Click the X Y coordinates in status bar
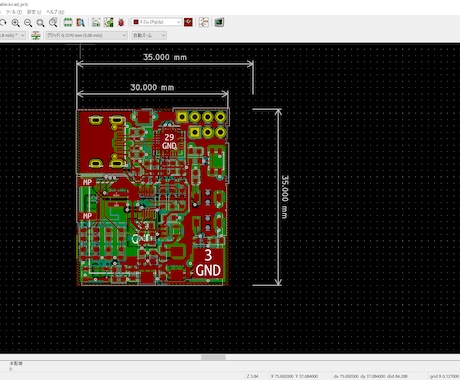This screenshot has height=380, width=460. point(295,376)
